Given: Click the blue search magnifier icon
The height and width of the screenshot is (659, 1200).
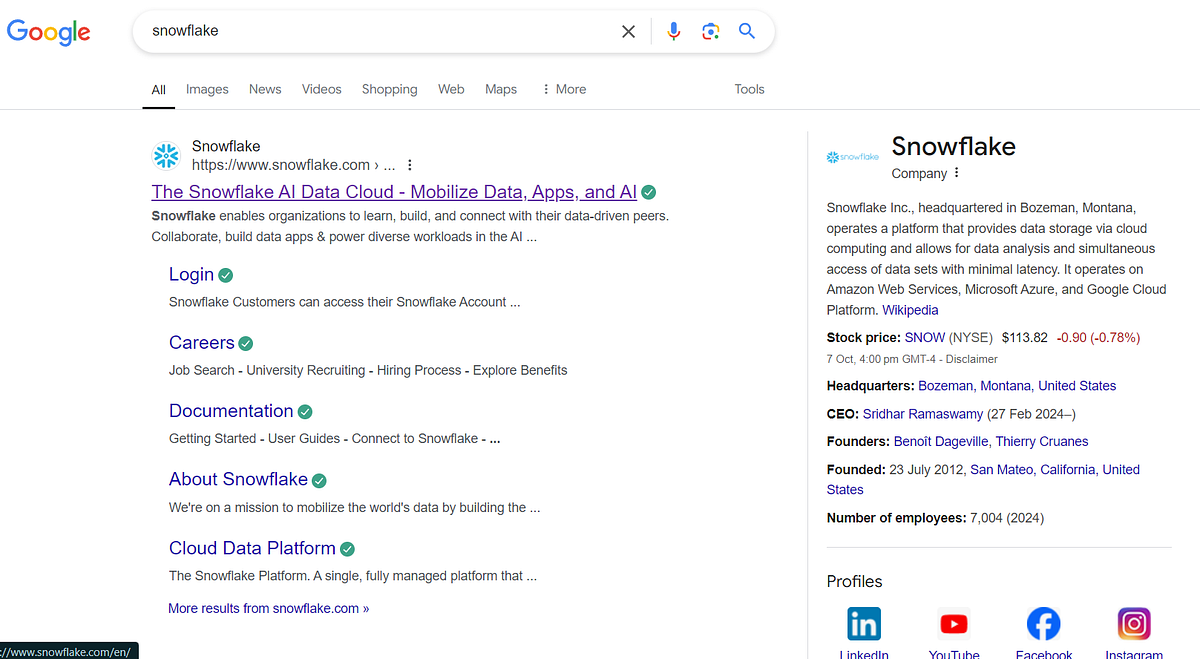Looking at the screenshot, I should [x=747, y=31].
